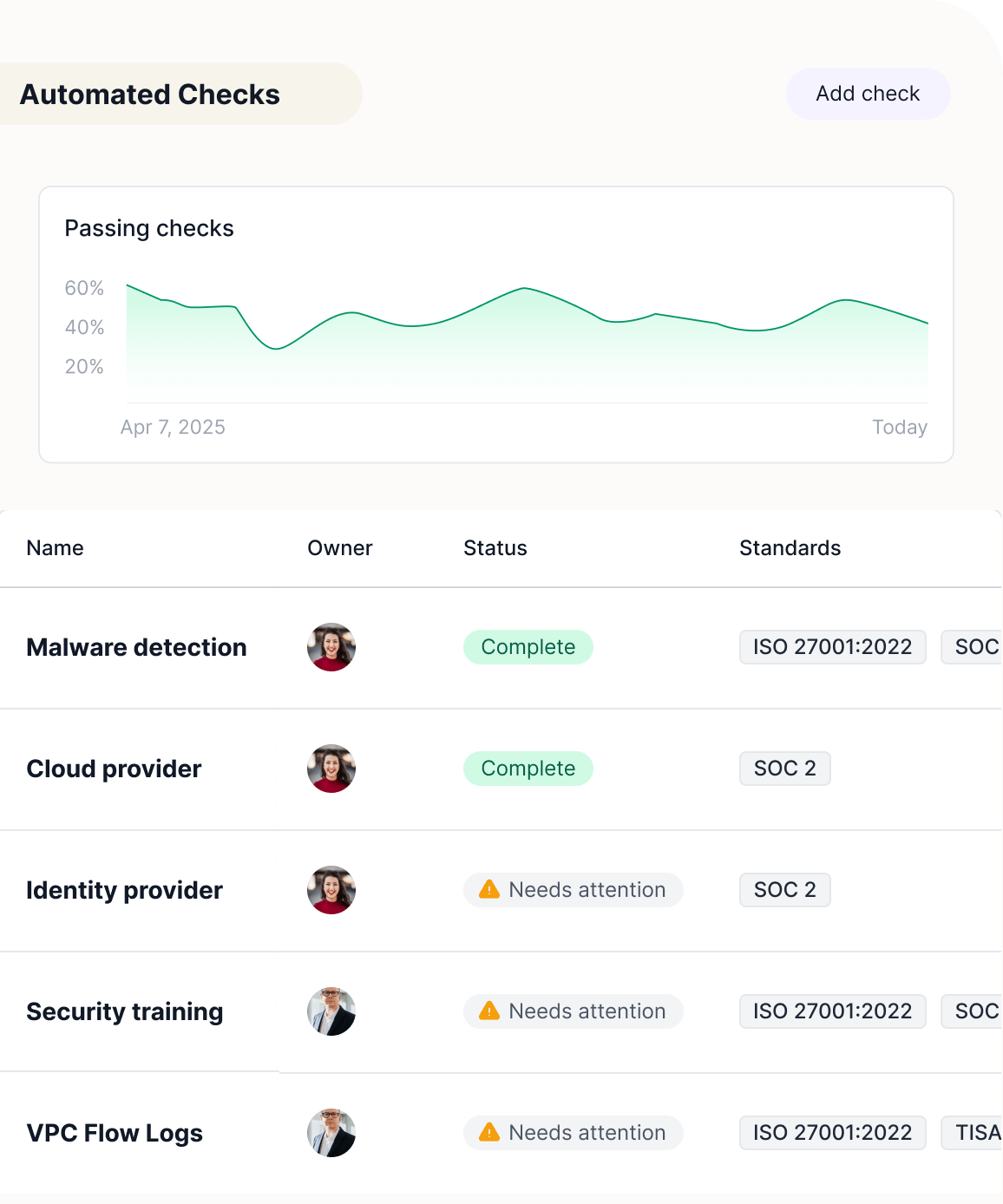This screenshot has width=1003, height=1204.
Task: Click Security training owner avatar
Action: coord(331,1011)
